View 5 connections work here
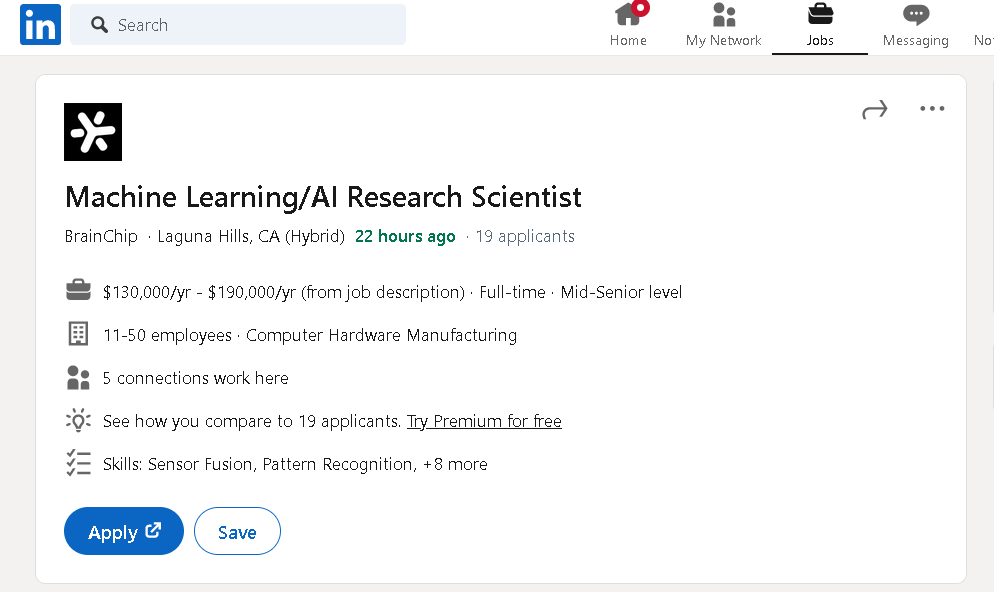This screenshot has height=592, width=994. point(196,378)
